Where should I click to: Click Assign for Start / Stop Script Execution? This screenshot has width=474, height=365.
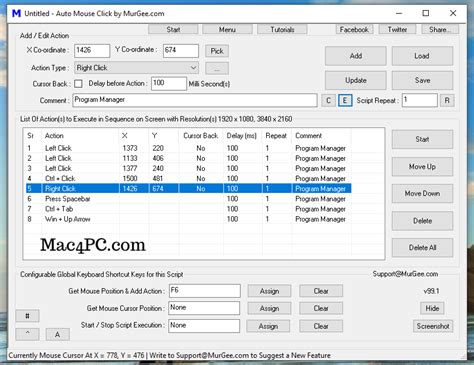pyautogui.click(x=268, y=326)
